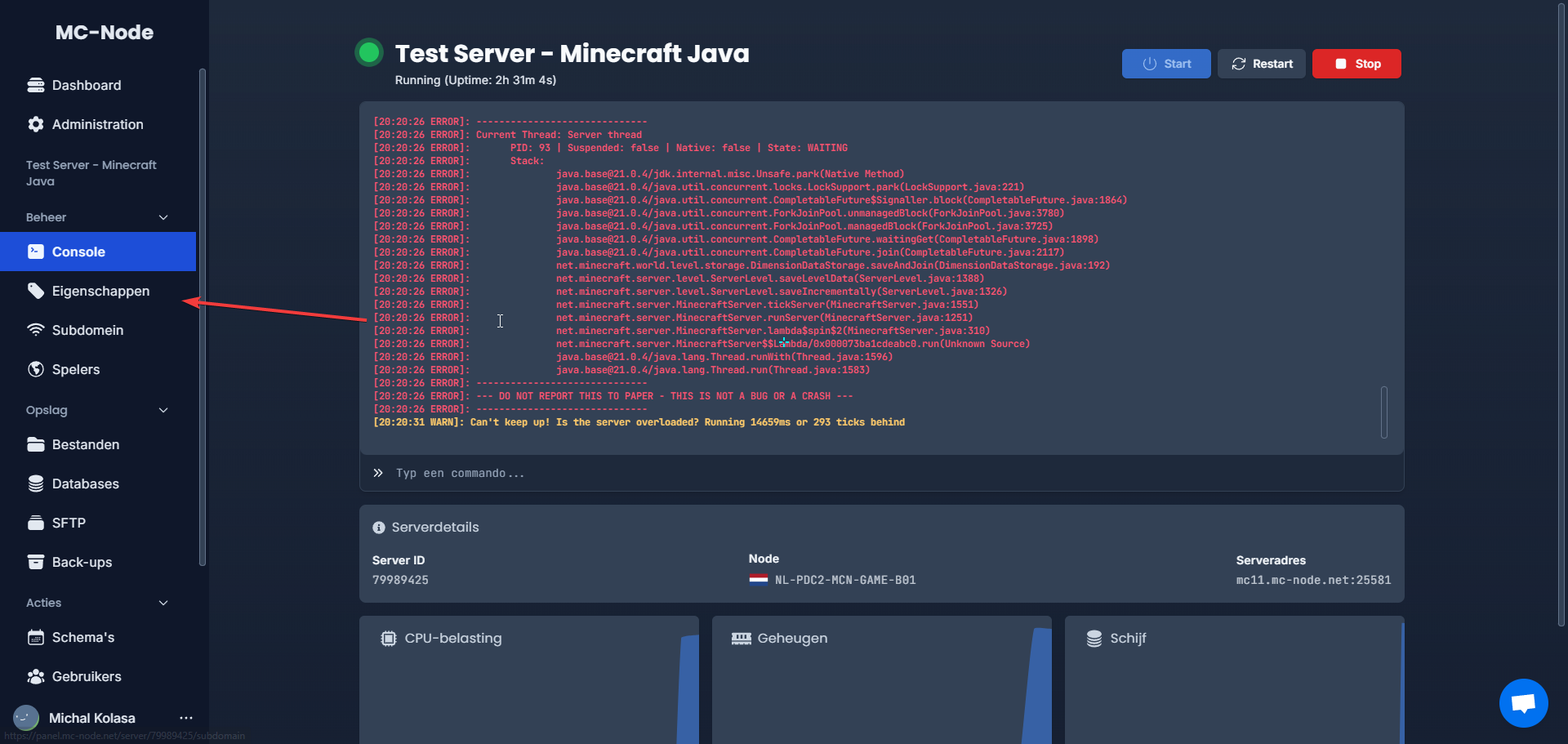Click the Spelers globe icon
This screenshot has width=1568, height=744.
click(x=36, y=369)
